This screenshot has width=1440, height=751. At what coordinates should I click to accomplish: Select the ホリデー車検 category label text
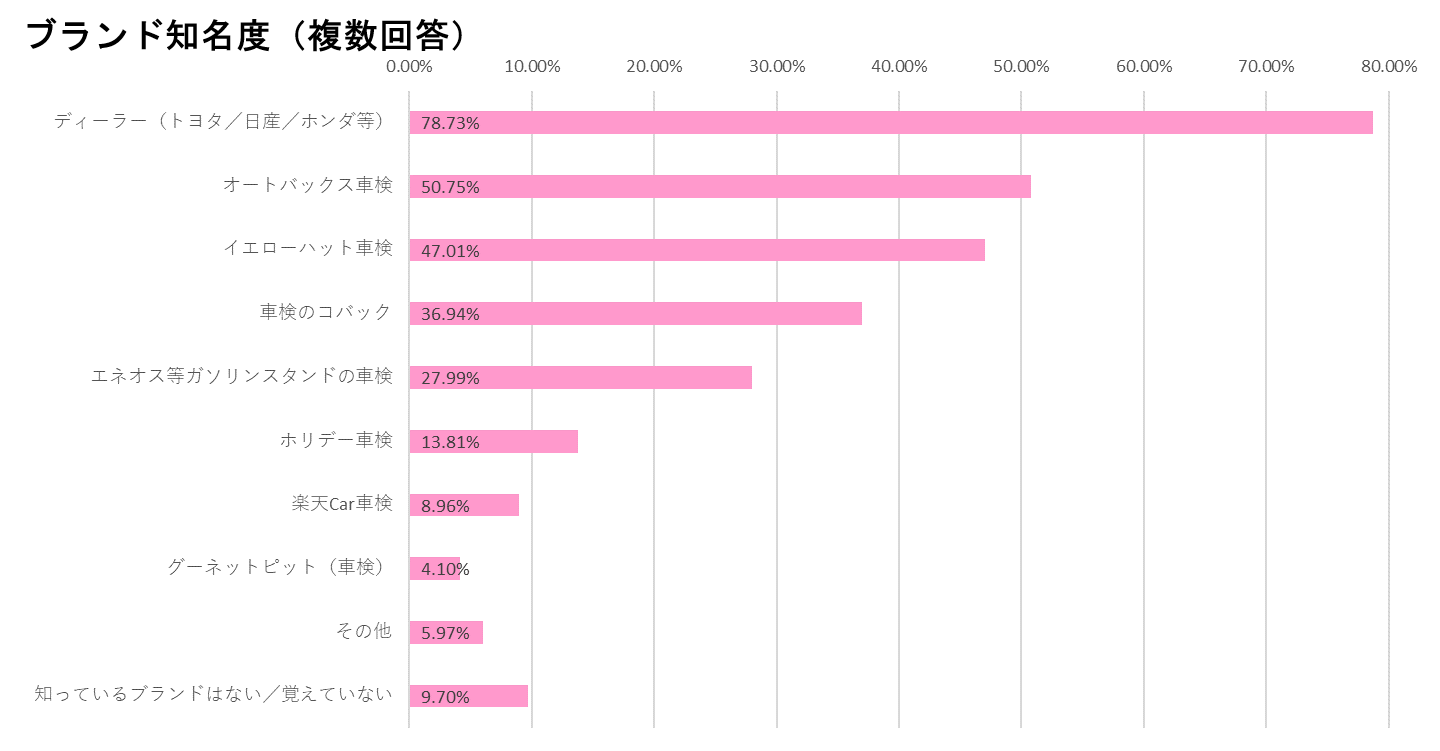(x=336, y=439)
